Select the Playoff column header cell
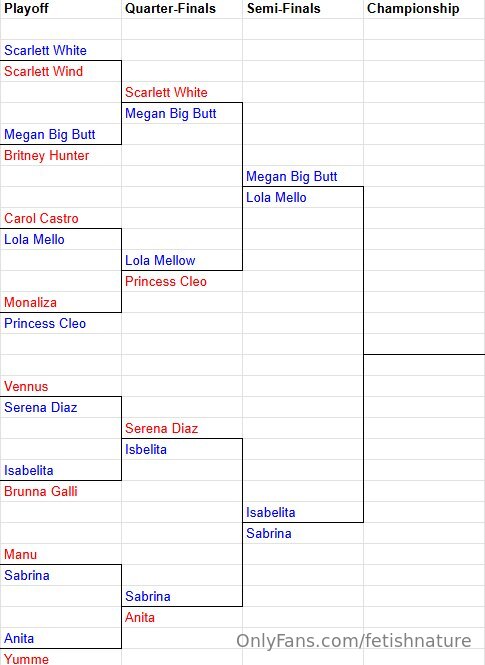This screenshot has height=665, width=485. (61, 8)
